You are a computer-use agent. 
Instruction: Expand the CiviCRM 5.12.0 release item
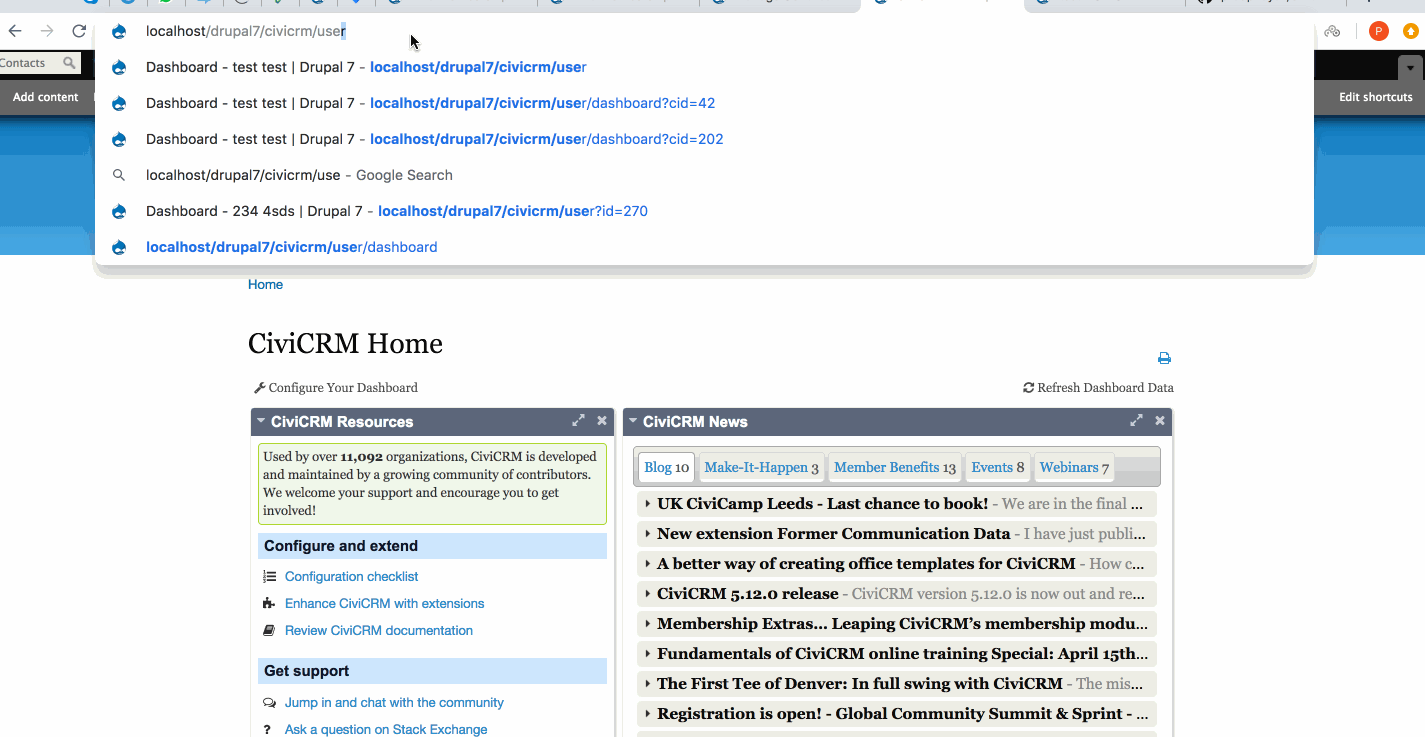(x=648, y=594)
